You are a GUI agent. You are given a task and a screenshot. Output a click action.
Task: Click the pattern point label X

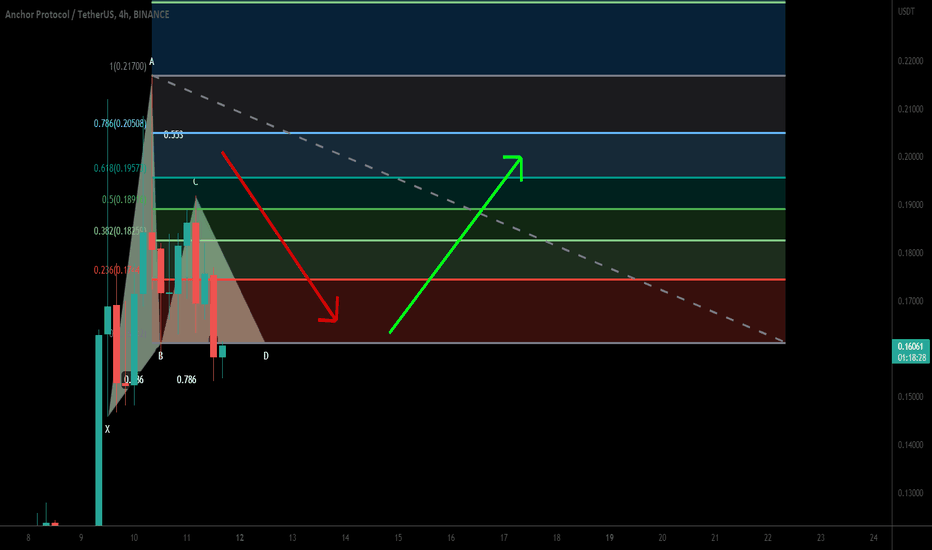tap(107, 429)
